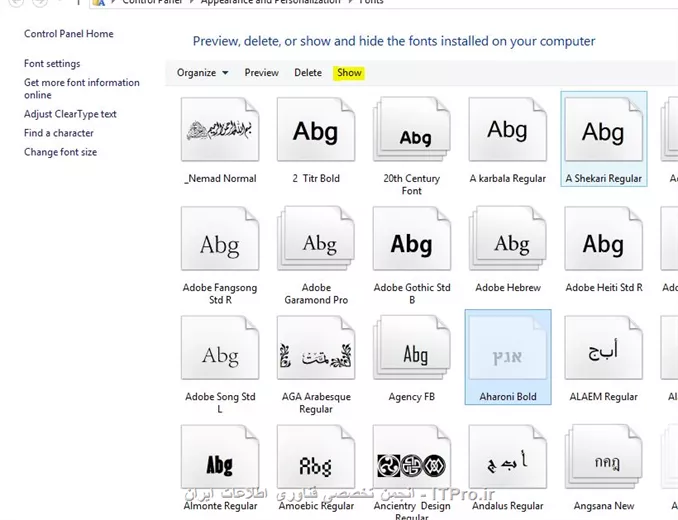Click the A Shekari Regular label
Screen dimensions: 678x520
(x=604, y=179)
